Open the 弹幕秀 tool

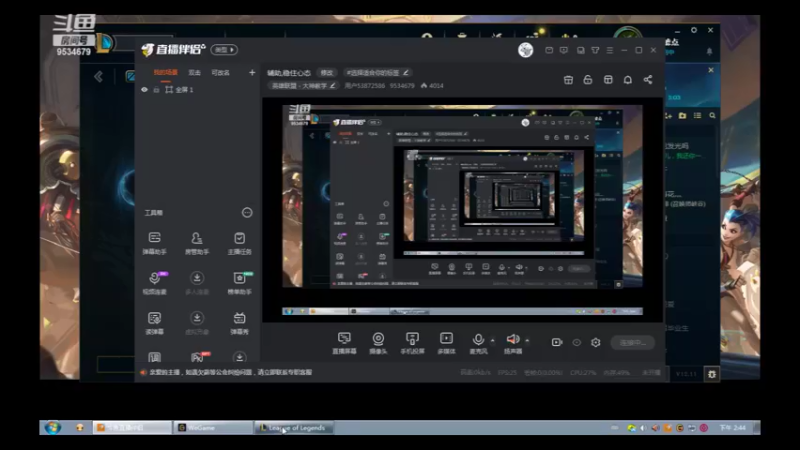point(239,323)
